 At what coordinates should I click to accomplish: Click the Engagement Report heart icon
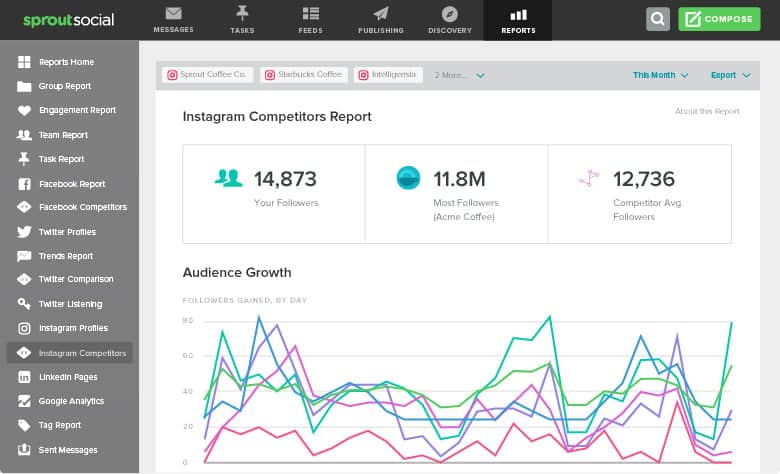[x=24, y=110]
